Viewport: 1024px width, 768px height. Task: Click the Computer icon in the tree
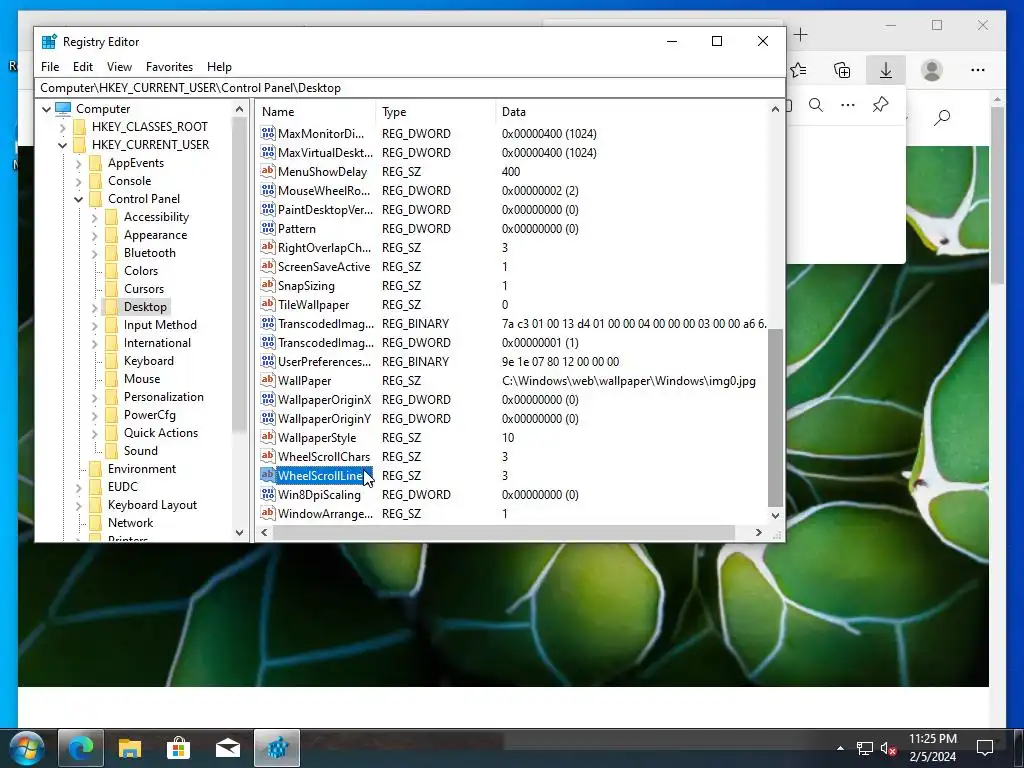coord(63,108)
